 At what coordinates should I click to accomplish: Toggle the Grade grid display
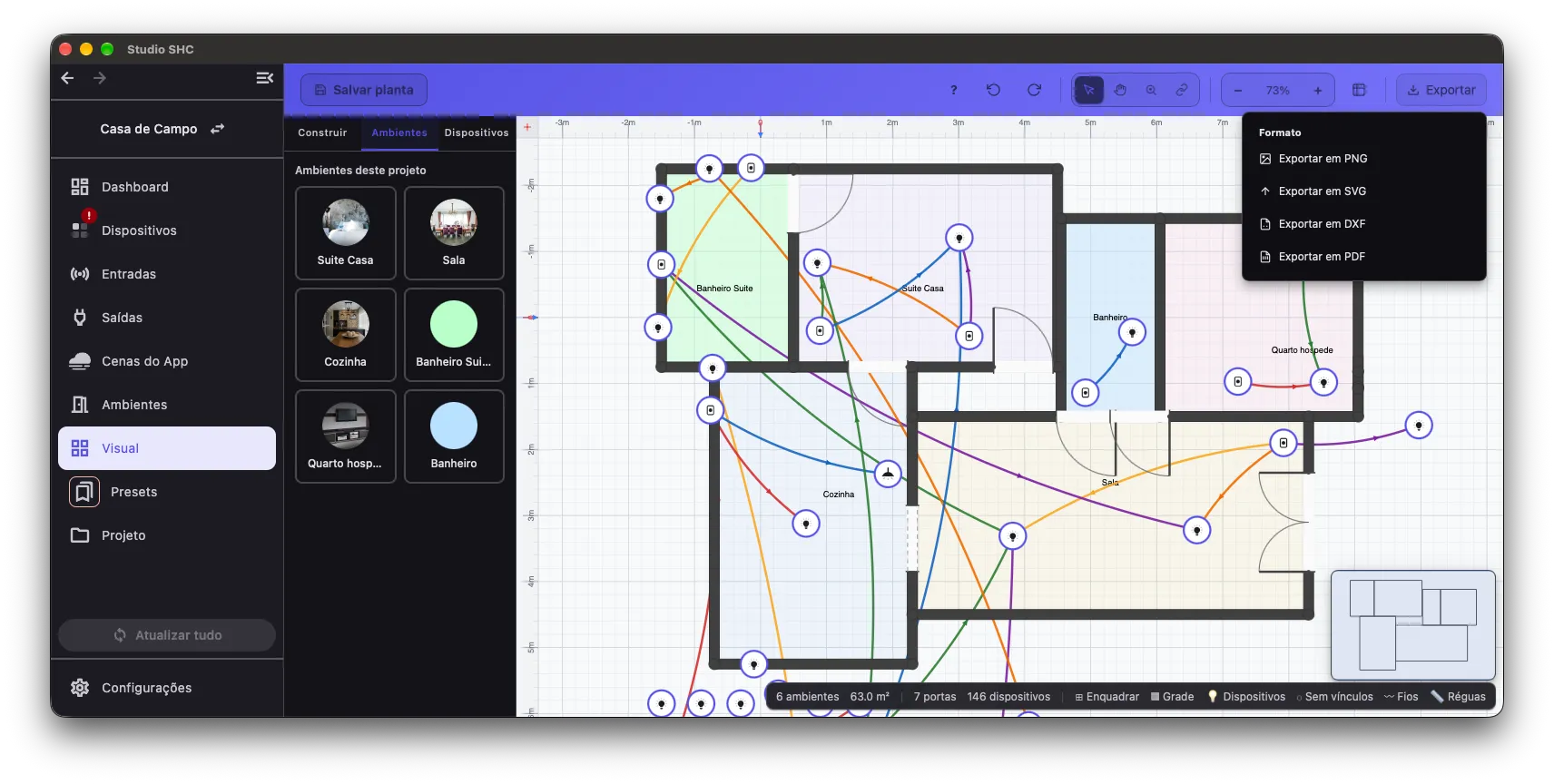[1172, 697]
